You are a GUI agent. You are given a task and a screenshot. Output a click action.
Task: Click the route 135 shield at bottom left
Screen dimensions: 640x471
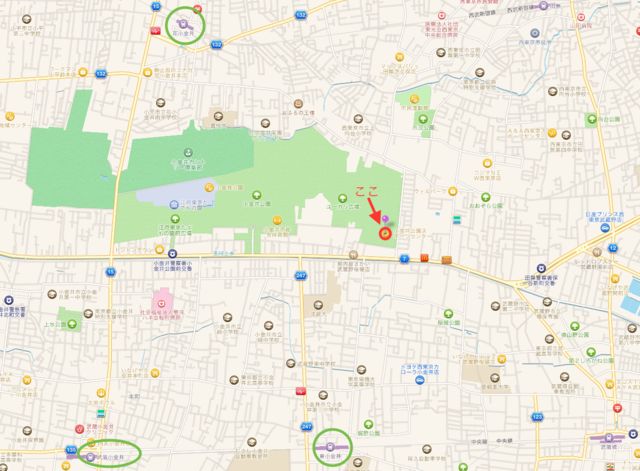click(70, 451)
